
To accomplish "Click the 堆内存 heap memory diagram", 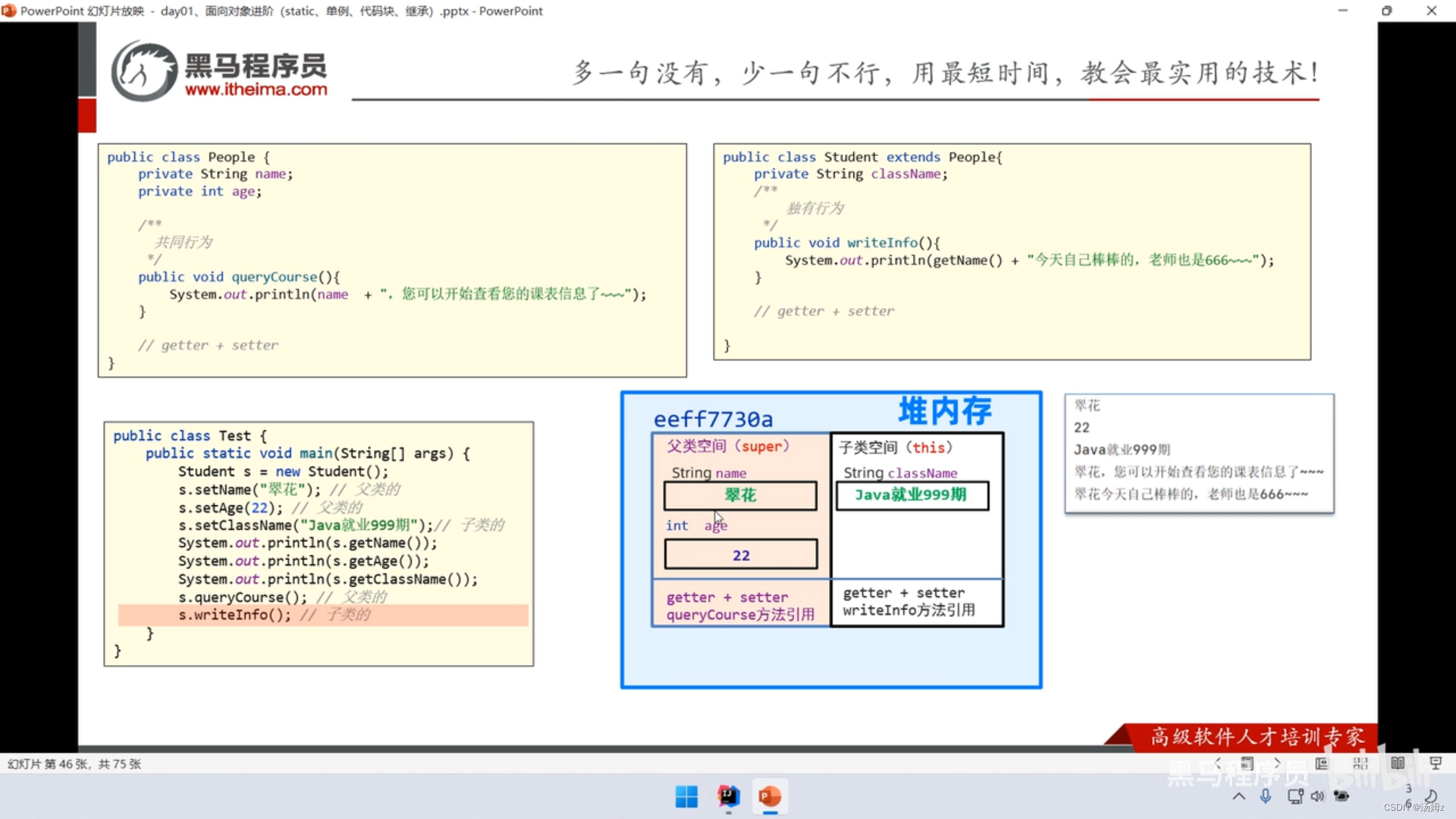I will (831, 538).
